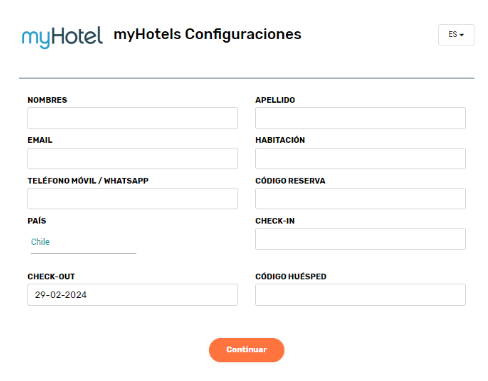Select the Habitación input field
Image resolution: width=488 pixels, height=381 pixels.
click(360, 158)
